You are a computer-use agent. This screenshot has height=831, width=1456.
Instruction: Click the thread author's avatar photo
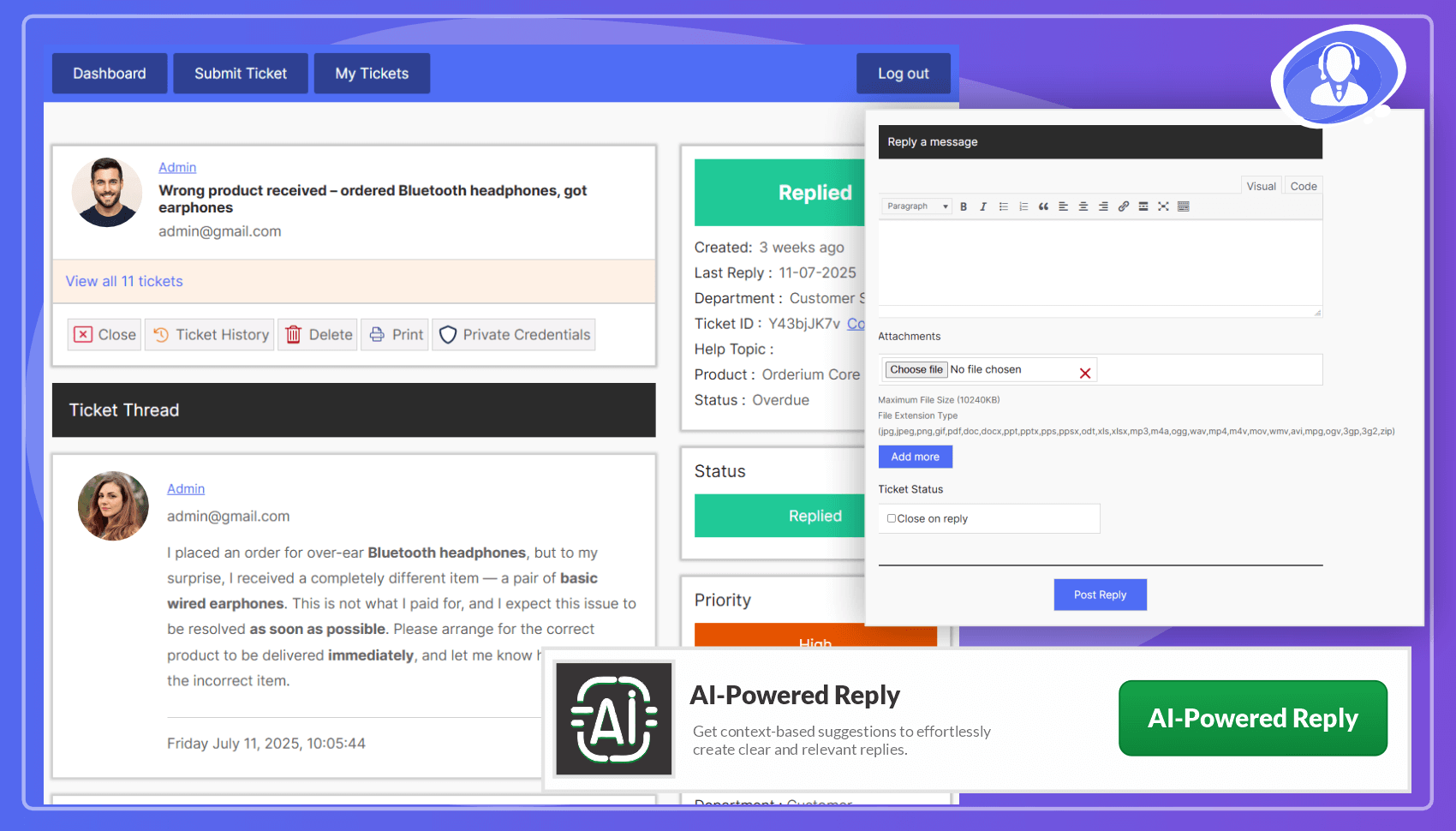click(113, 505)
